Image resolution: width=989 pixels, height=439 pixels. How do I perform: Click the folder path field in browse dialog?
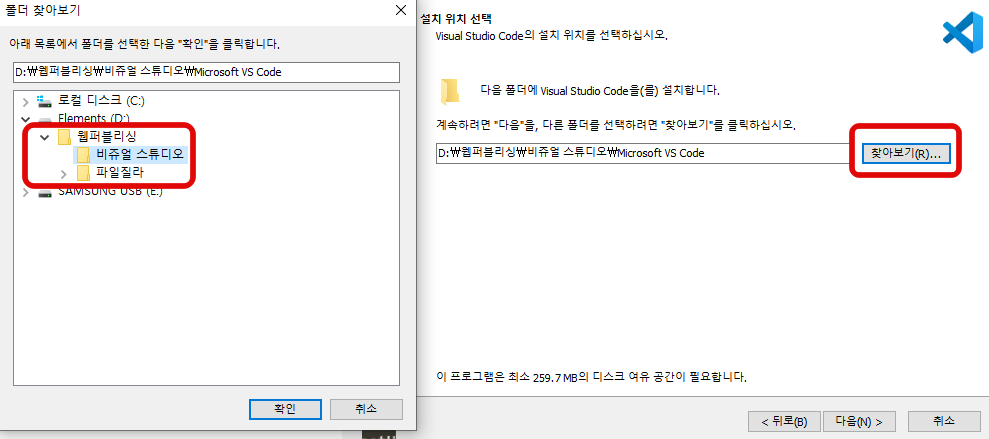point(206,72)
